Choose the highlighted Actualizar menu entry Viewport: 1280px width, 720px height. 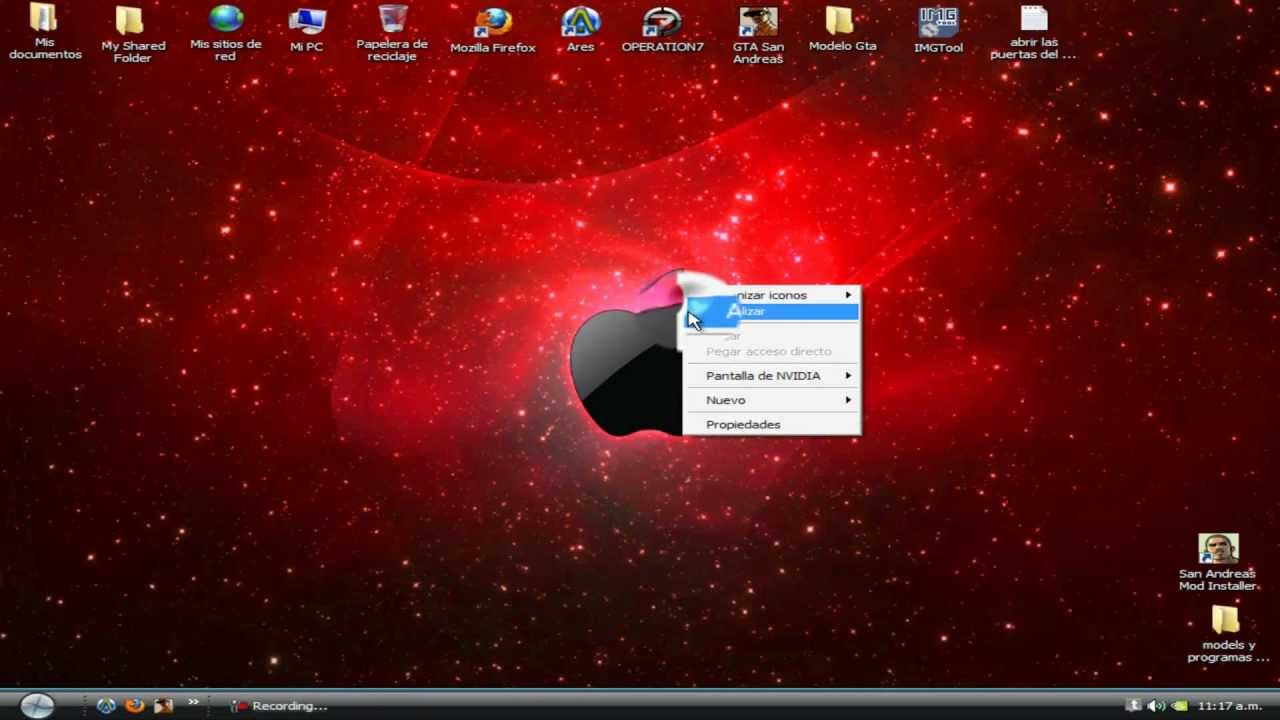[770, 312]
